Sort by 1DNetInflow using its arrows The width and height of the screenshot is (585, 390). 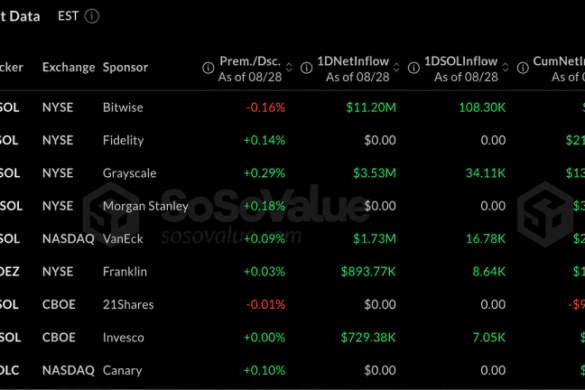point(397,68)
